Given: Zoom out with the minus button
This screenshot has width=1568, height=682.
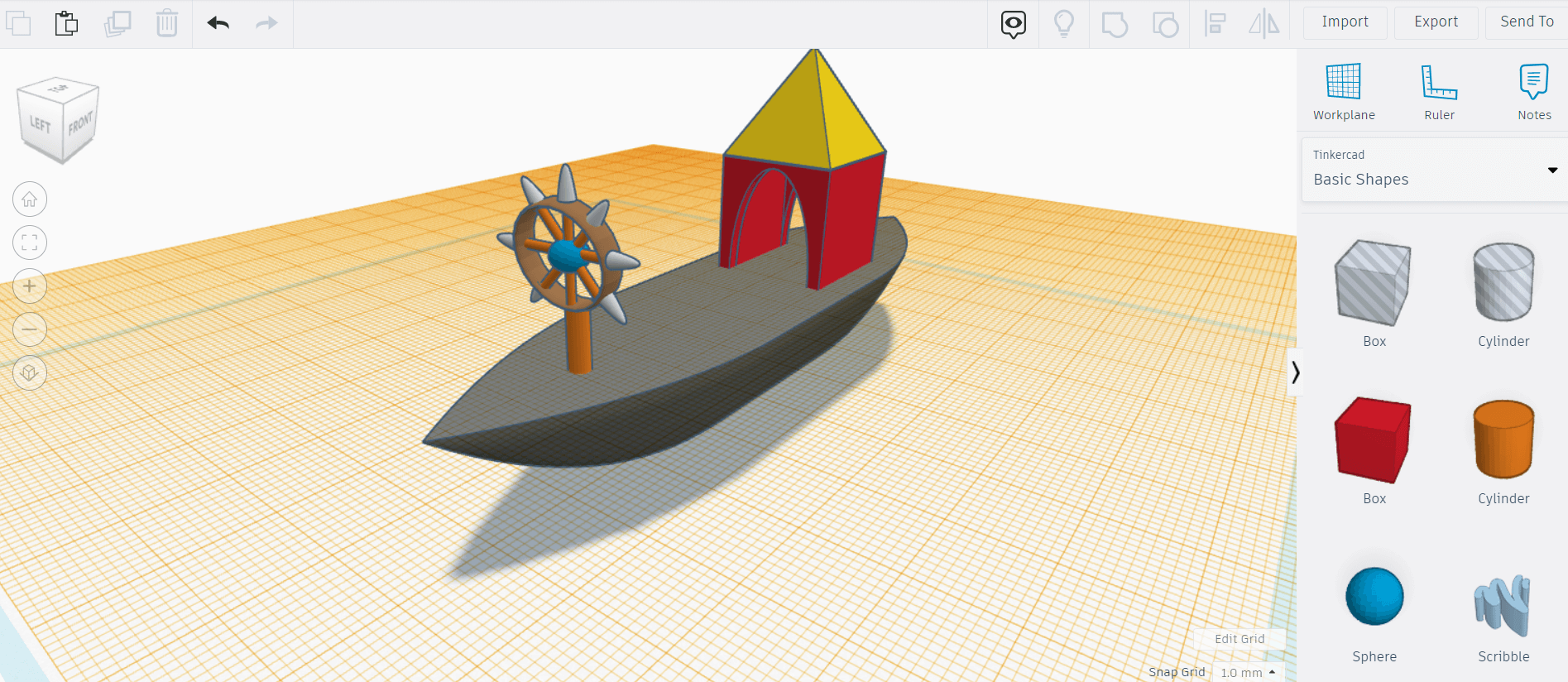Looking at the screenshot, I should click(x=30, y=329).
